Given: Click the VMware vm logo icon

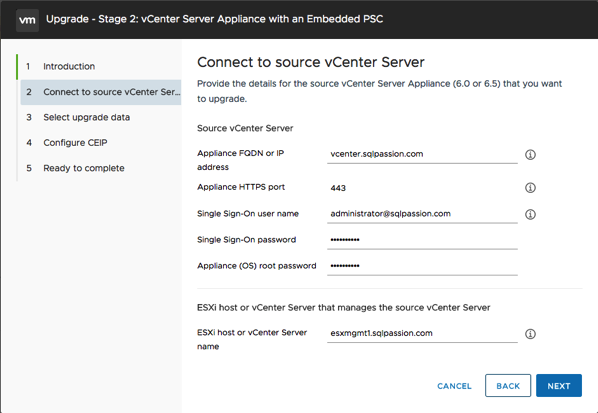Looking at the screenshot, I should click(x=27, y=20).
